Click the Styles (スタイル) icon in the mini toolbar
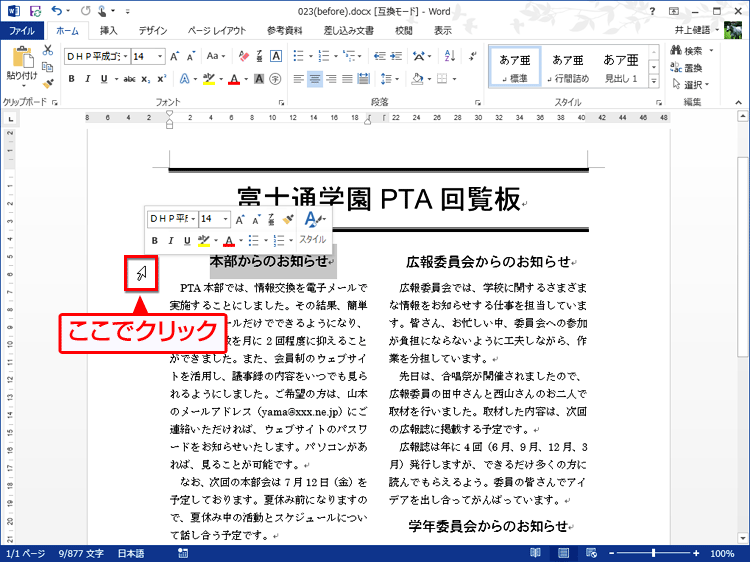 pos(313,228)
